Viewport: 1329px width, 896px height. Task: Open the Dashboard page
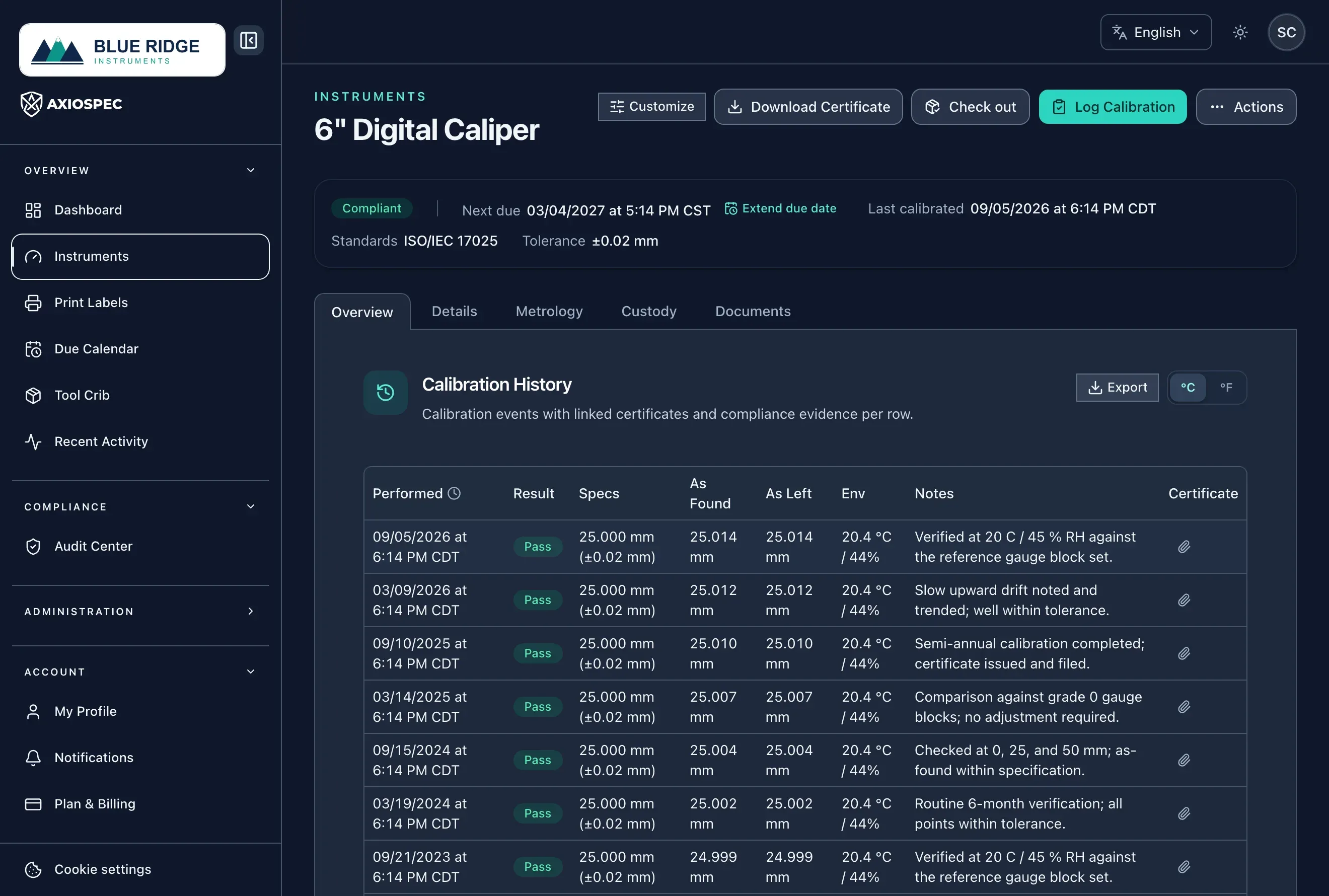pyautogui.click(x=140, y=210)
